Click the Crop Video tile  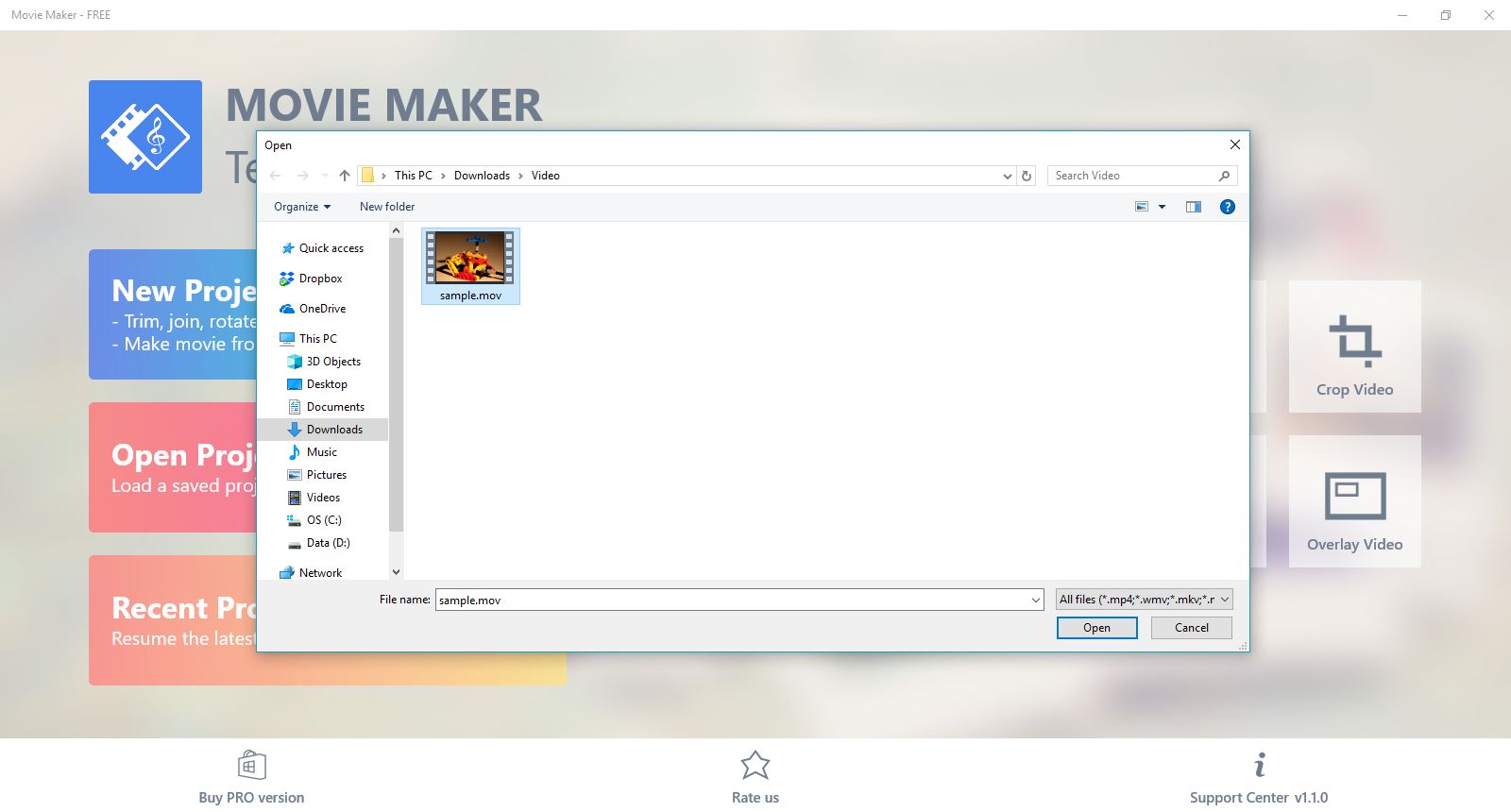coord(1354,347)
